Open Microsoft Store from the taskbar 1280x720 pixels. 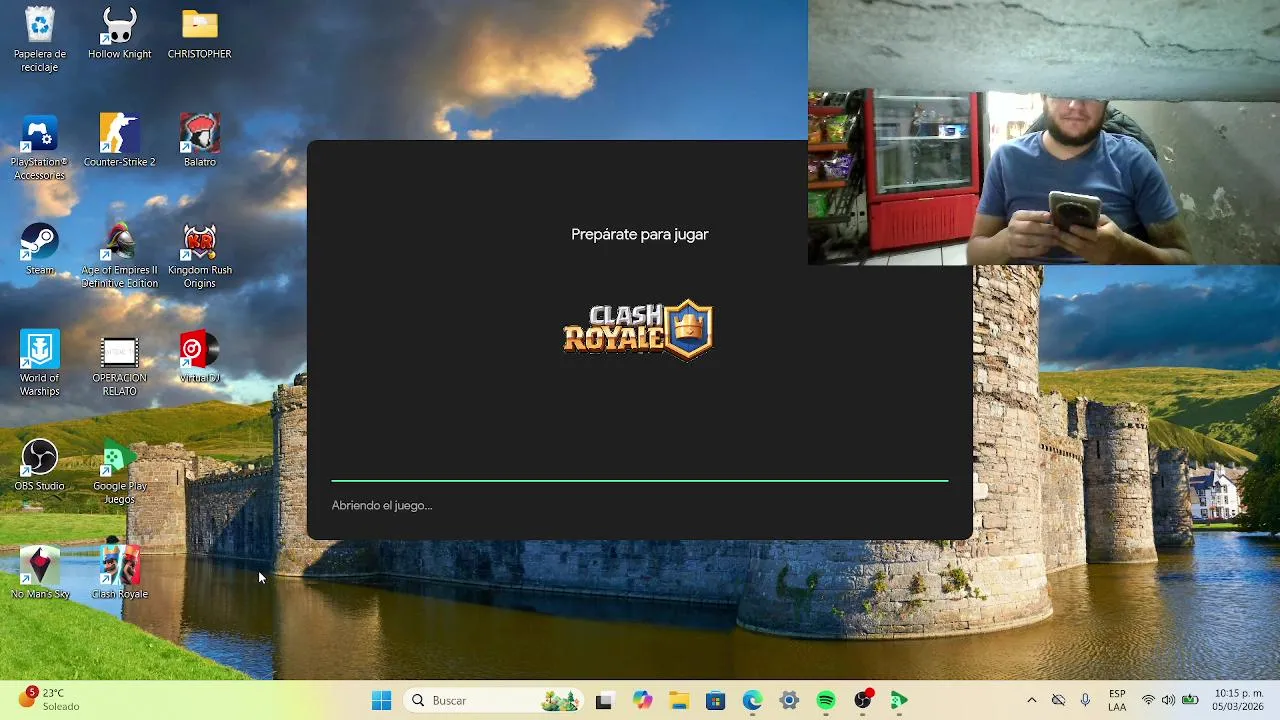point(715,701)
